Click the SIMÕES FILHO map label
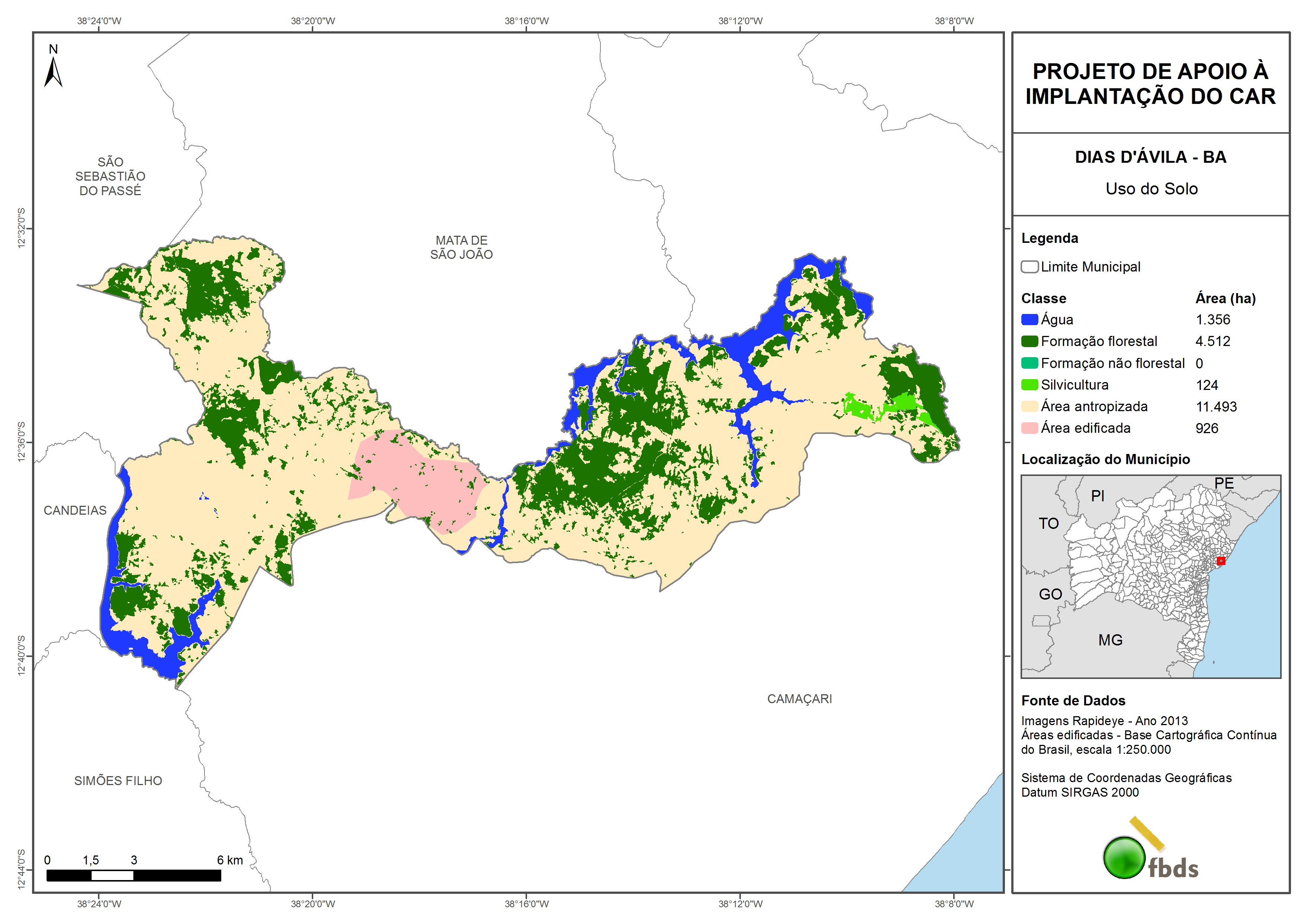 click(x=118, y=781)
